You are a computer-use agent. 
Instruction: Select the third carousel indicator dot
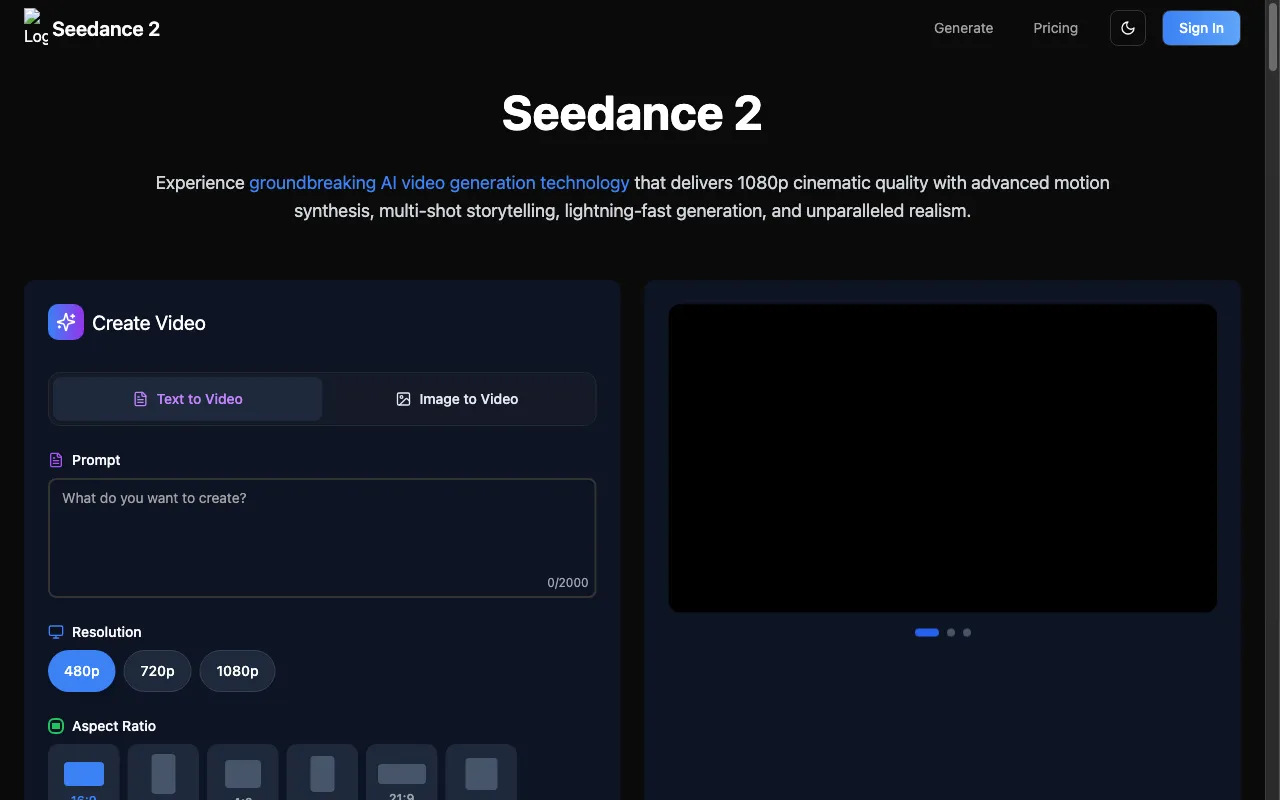pos(967,632)
